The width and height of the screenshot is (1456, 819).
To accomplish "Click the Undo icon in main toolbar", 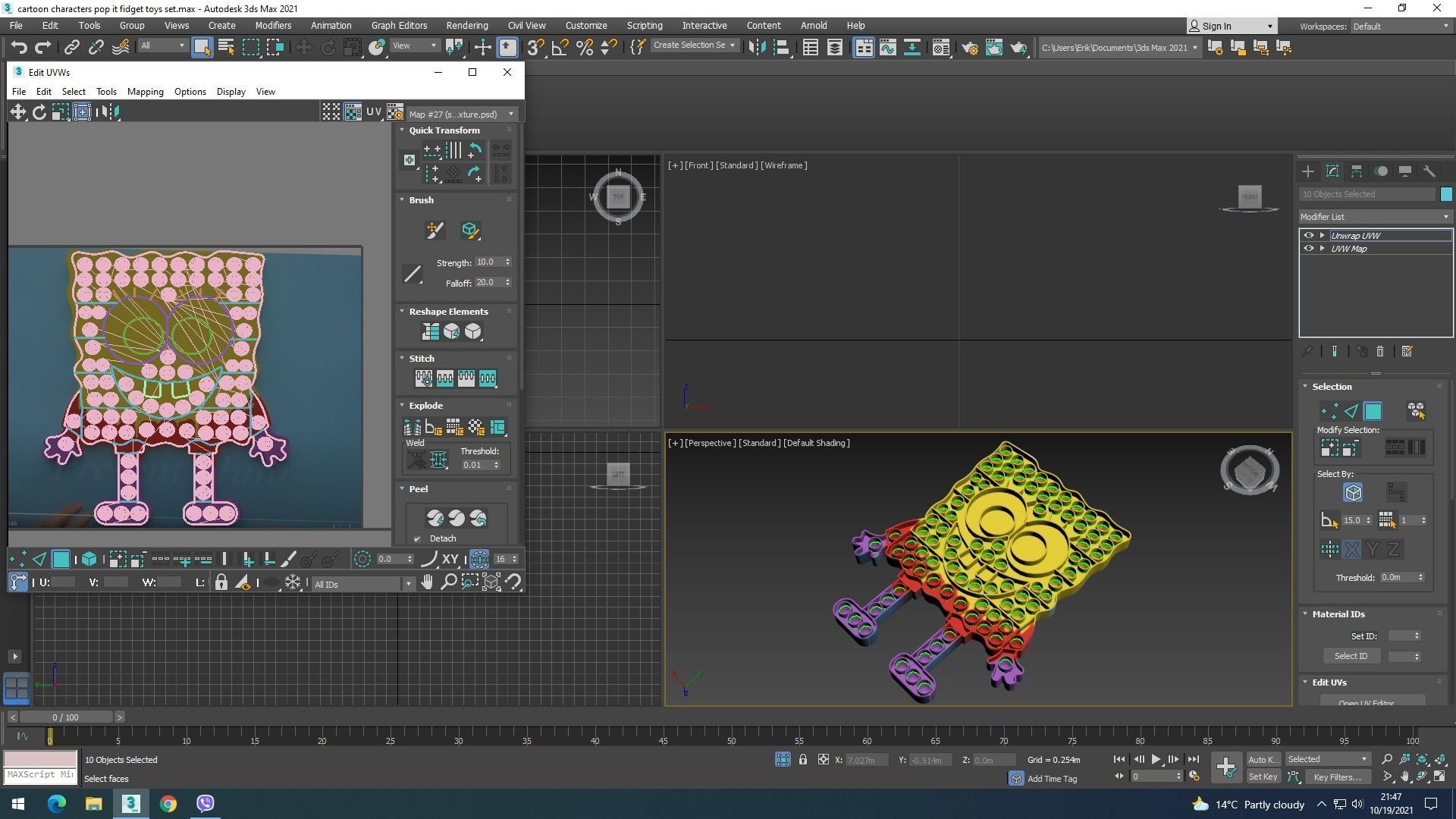I will pyautogui.click(x=19, y=48).
